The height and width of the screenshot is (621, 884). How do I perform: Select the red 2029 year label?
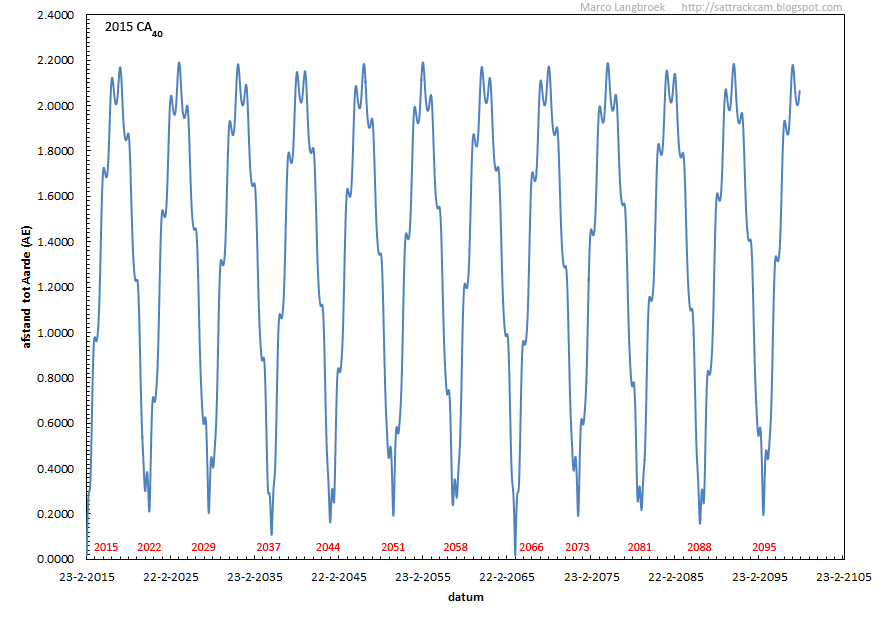pos(203,547)
